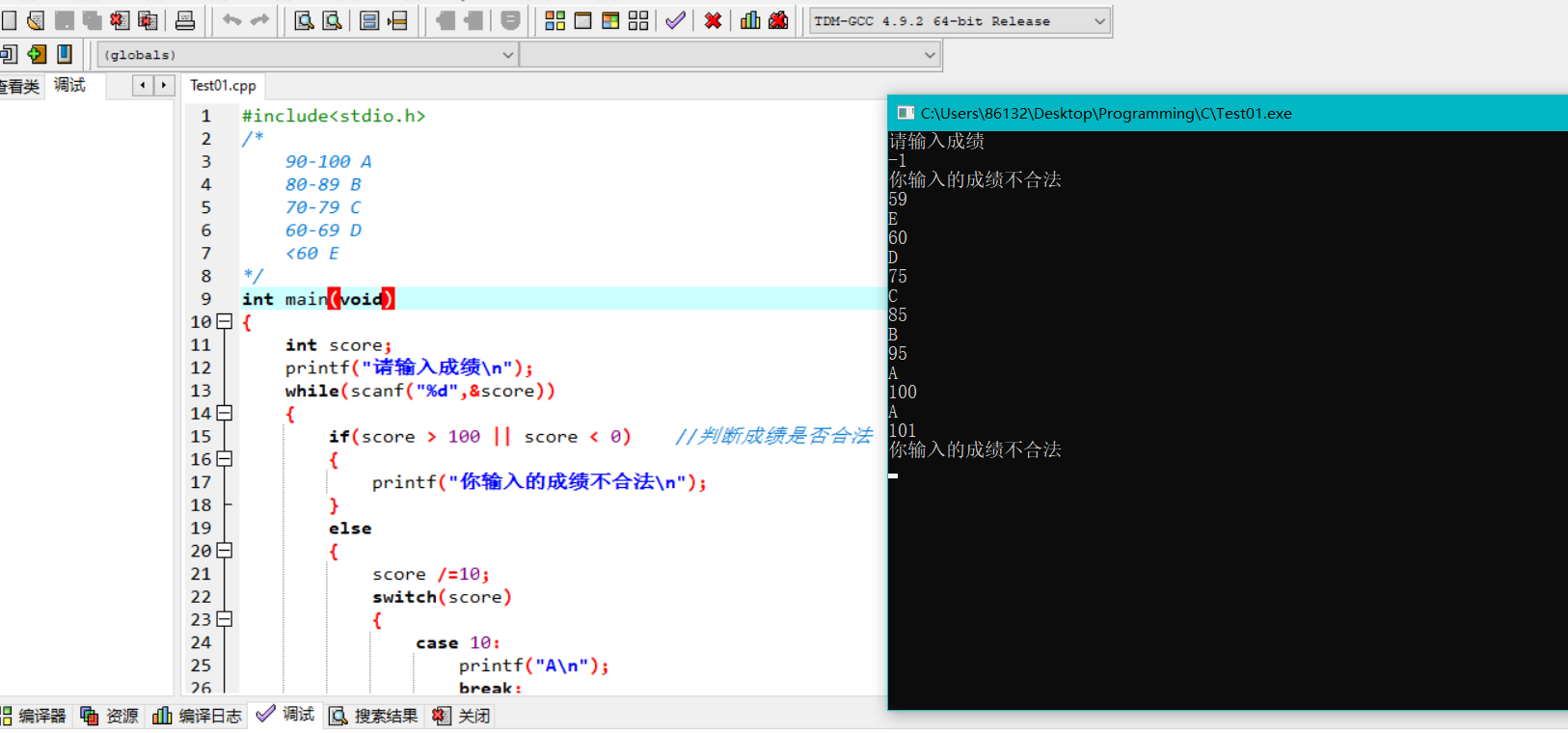Place the cursor on the "score /=10;" line
The height and width of the screenshot is (733, 1568).
pos(431,575)
